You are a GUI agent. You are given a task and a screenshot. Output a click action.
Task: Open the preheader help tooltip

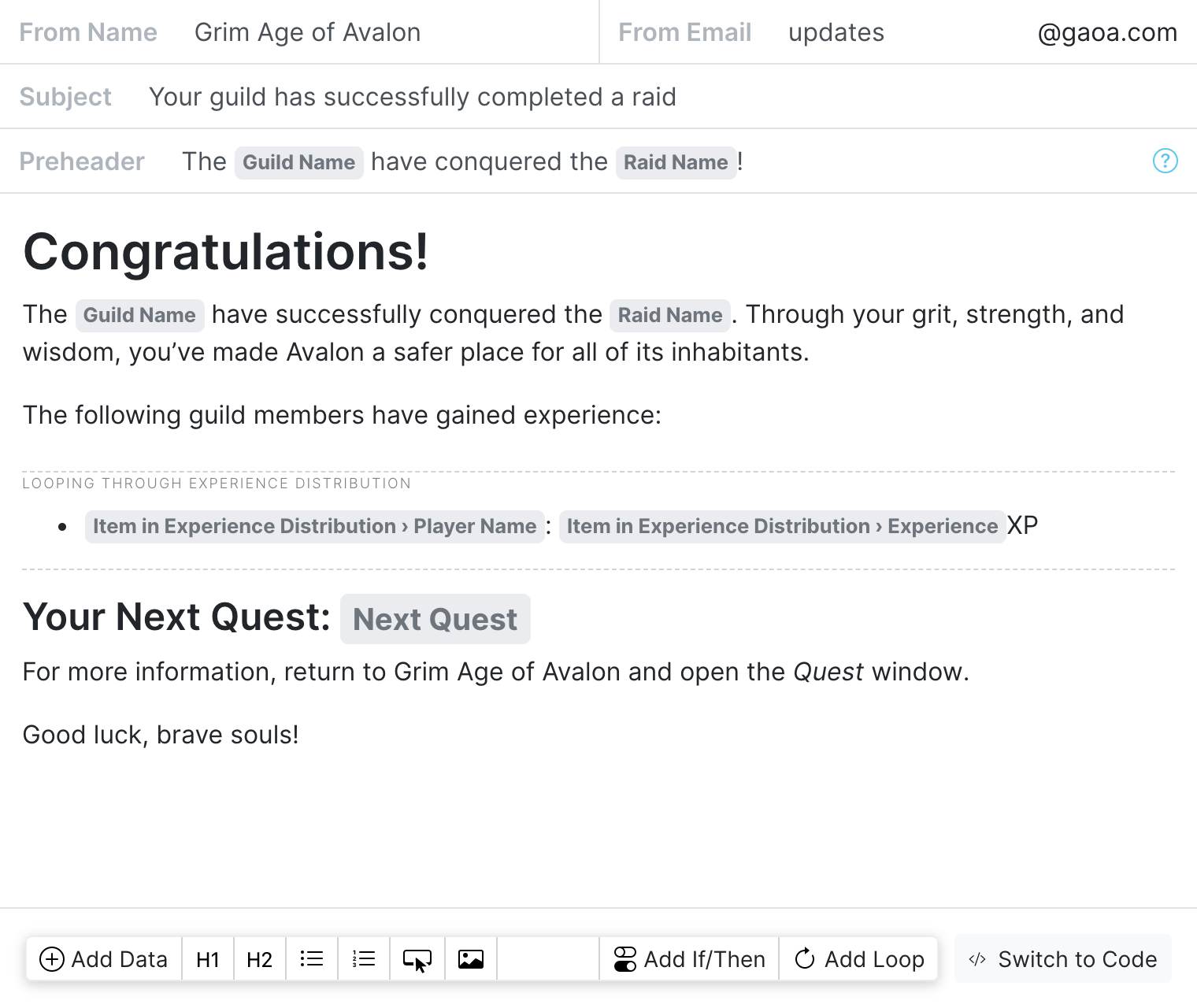(1165, 161)
